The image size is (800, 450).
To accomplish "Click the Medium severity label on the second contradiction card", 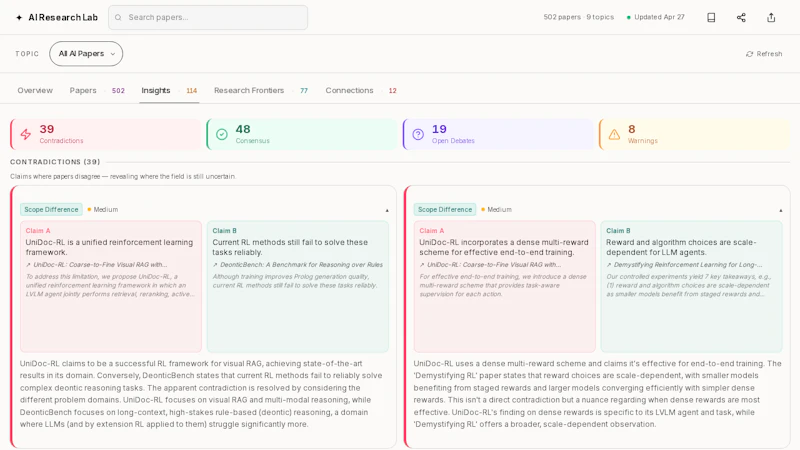I will 499,209.
